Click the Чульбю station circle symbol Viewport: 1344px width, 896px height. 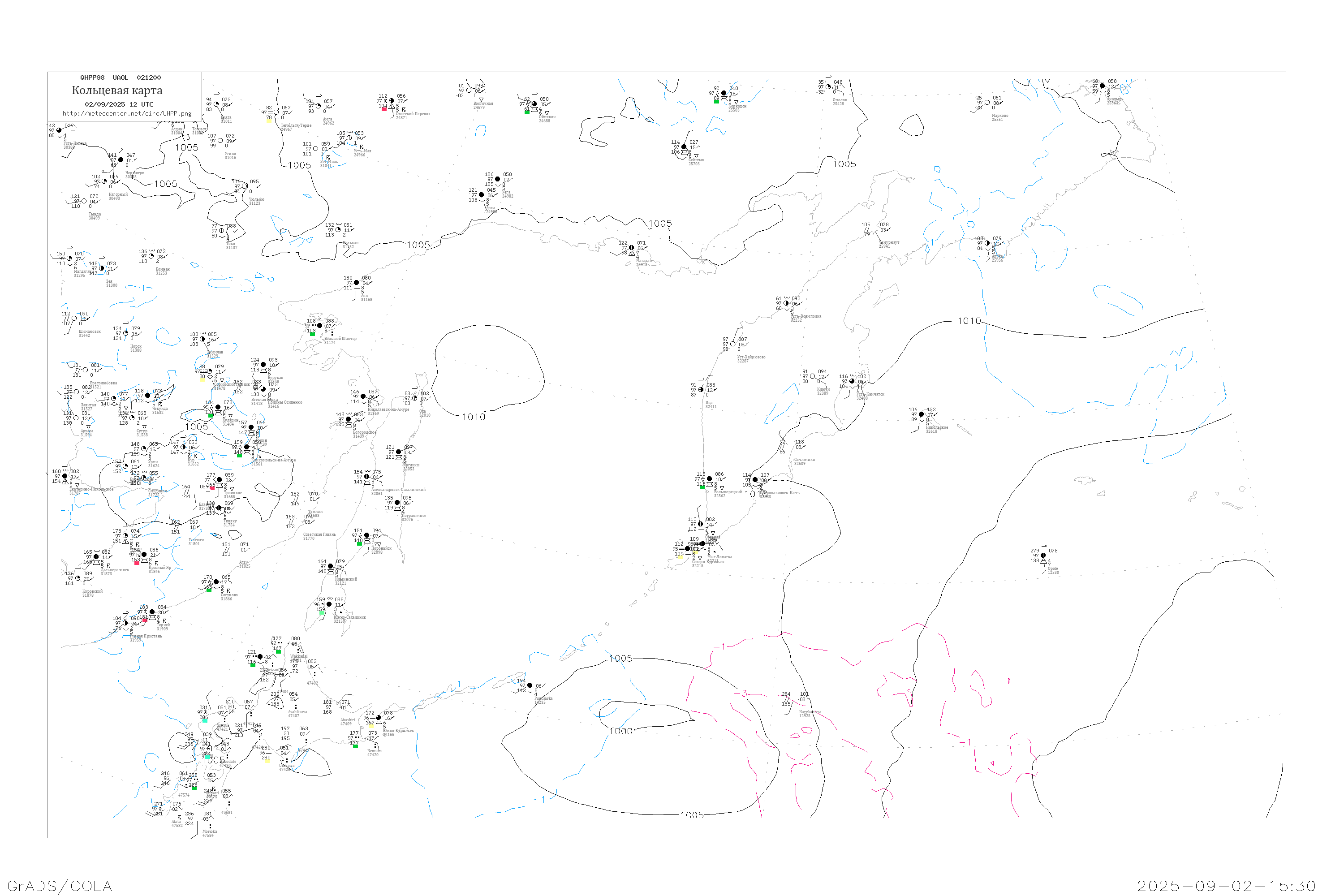[245, 186]
